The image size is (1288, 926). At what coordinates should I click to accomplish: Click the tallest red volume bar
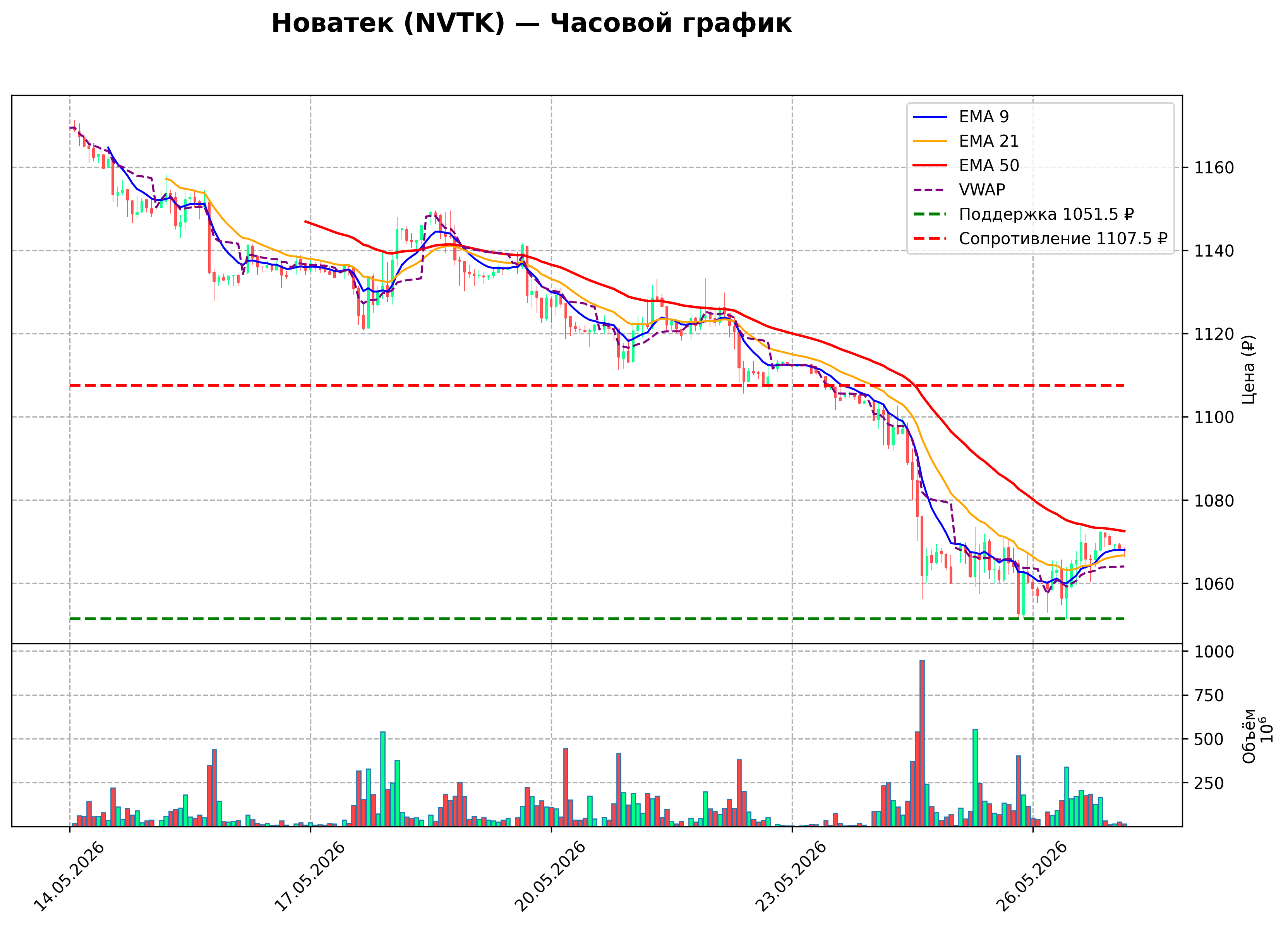click(x=922, y=743)
